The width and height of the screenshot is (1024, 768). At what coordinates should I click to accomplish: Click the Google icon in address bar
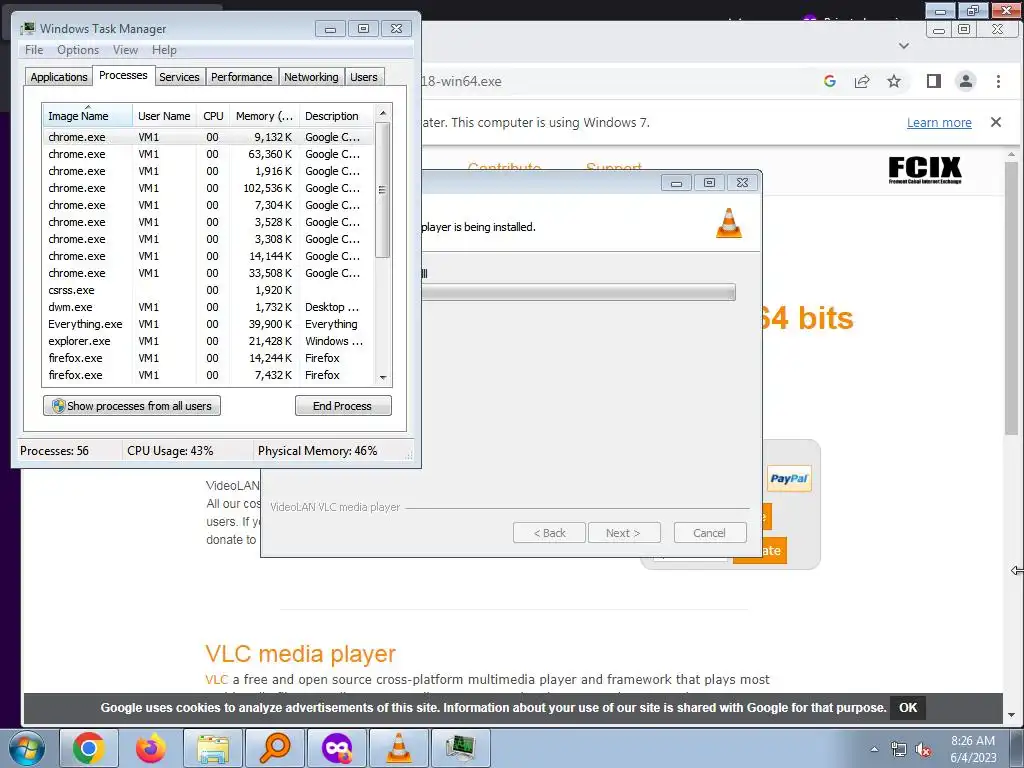[830, 81]
